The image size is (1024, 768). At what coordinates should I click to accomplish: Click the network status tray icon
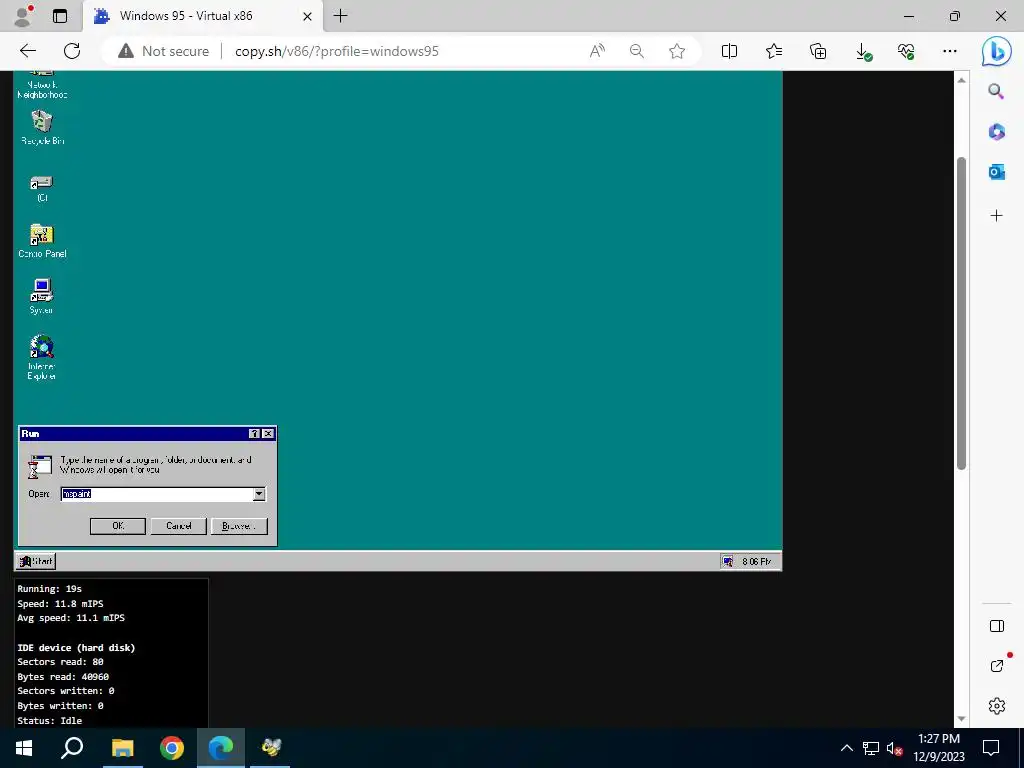coord(871,748)
